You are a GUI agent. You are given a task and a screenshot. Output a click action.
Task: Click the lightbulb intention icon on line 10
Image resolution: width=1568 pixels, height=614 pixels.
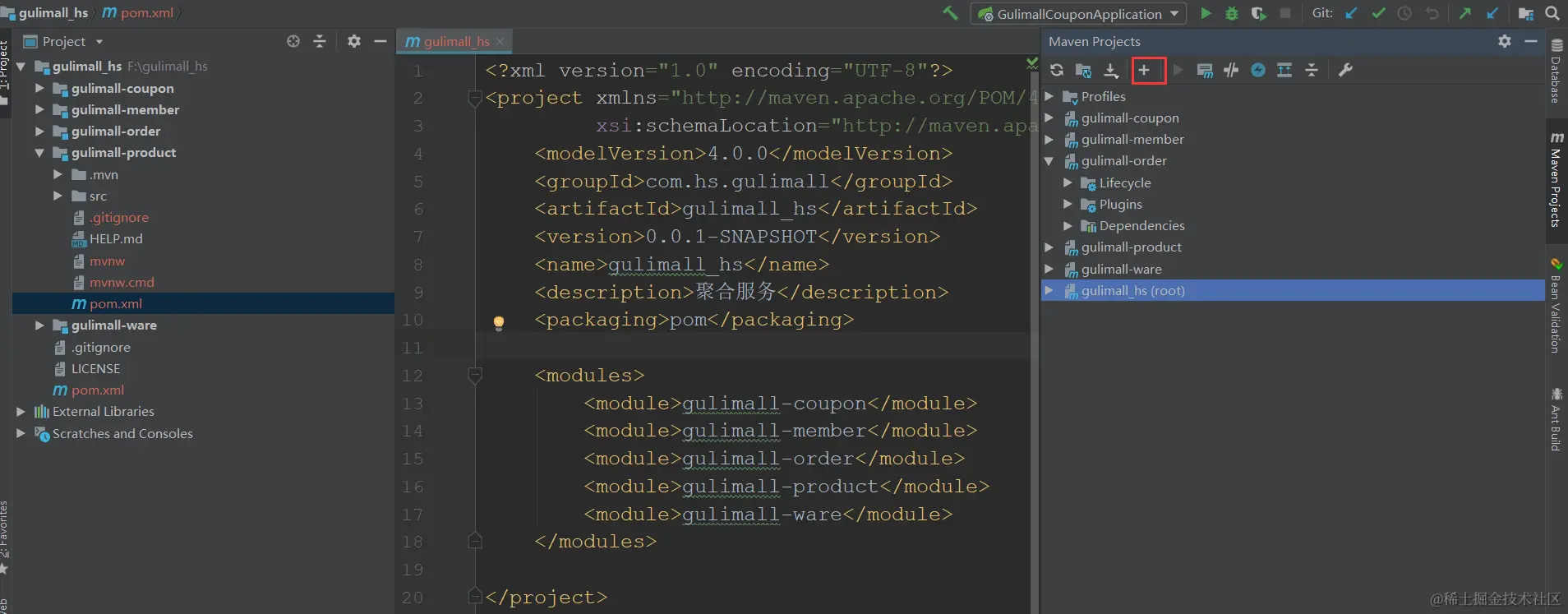click(x=498, y=323)
